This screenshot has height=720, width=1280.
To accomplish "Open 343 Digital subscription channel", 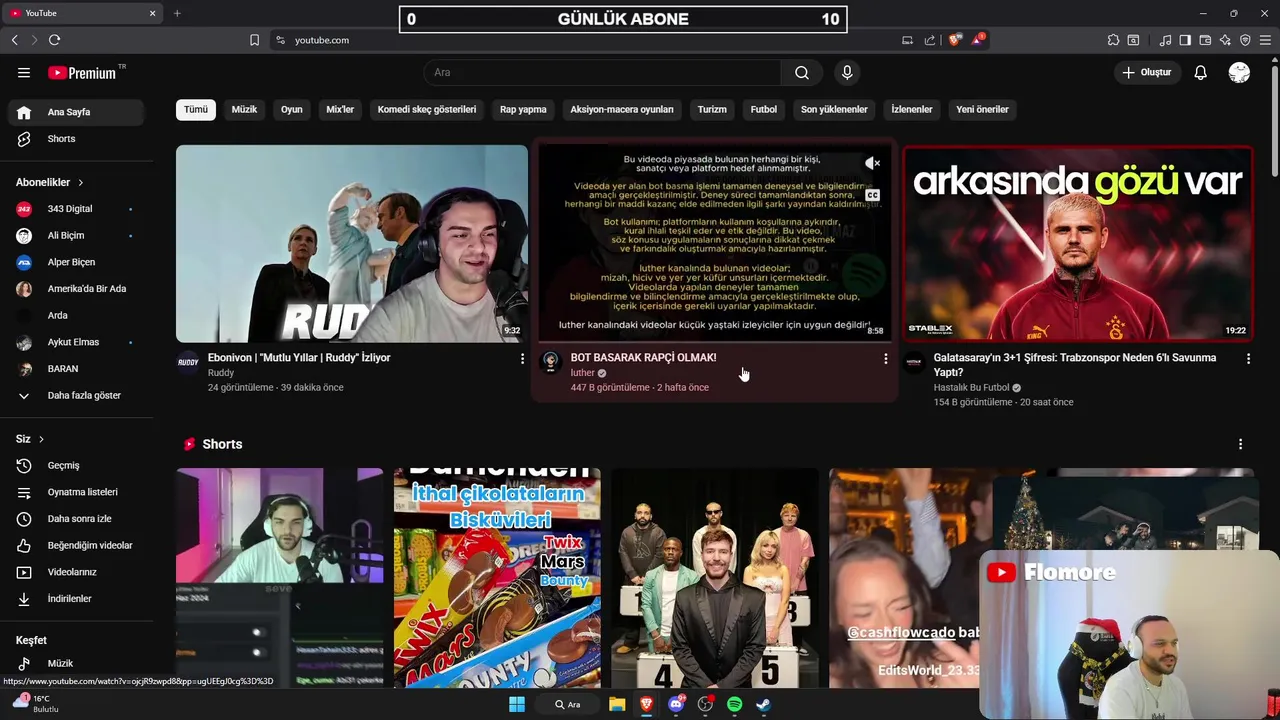I will tap(75, 209).
